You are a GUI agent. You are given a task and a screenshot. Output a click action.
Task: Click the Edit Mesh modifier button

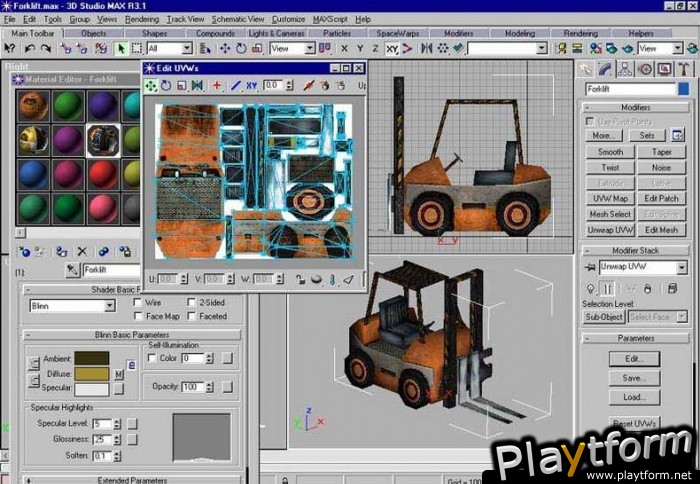pos(662,229)
